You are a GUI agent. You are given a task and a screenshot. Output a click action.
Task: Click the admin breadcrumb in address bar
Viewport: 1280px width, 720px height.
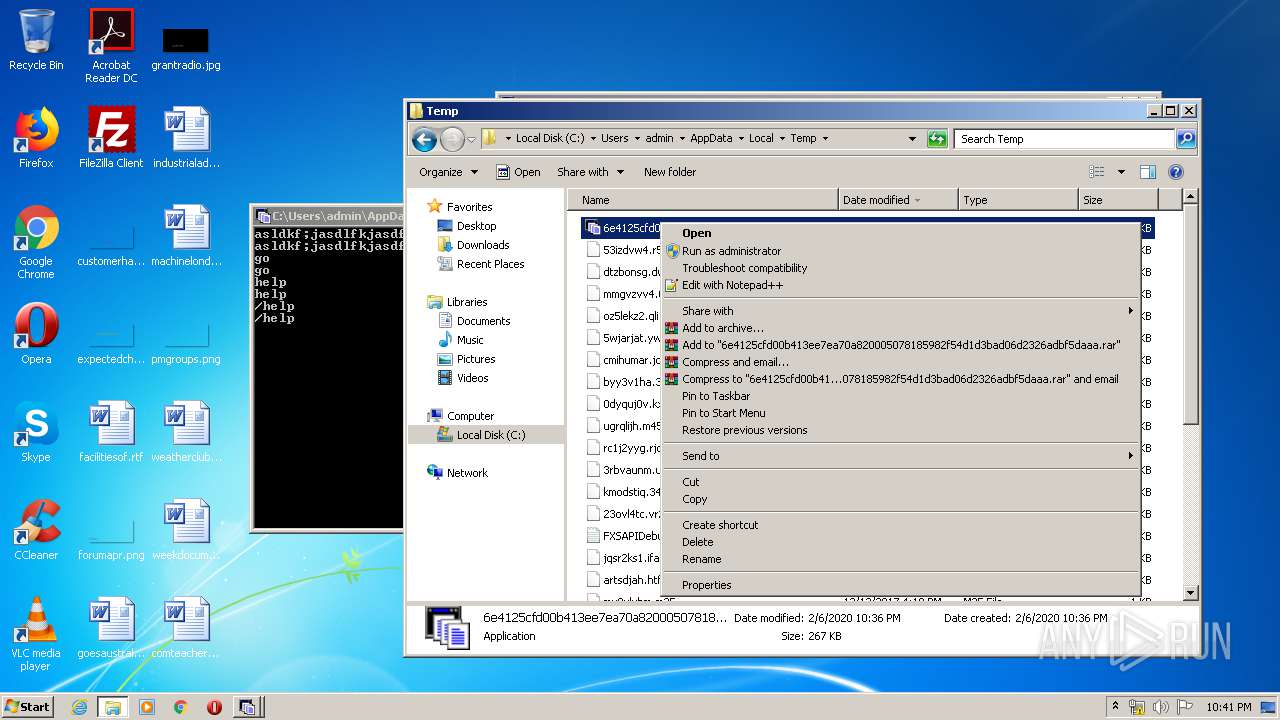click(659, 139)
